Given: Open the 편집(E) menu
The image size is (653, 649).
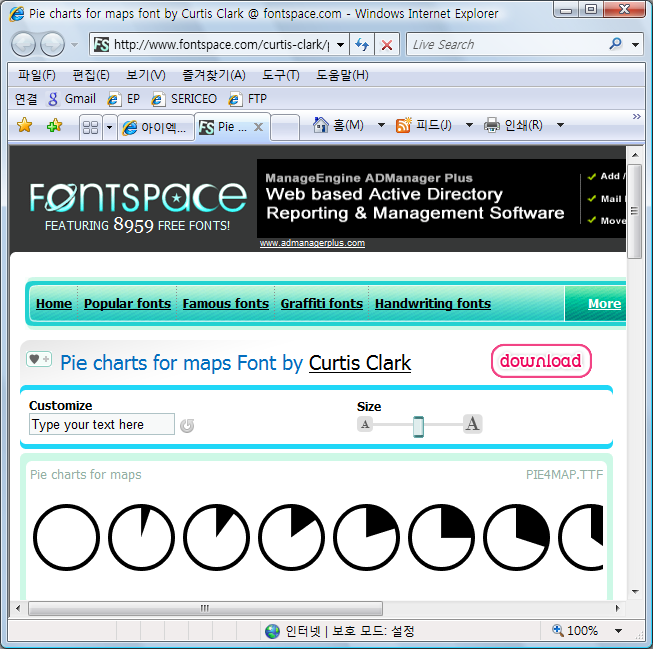Looking at the screenshot, I should 91,75.
